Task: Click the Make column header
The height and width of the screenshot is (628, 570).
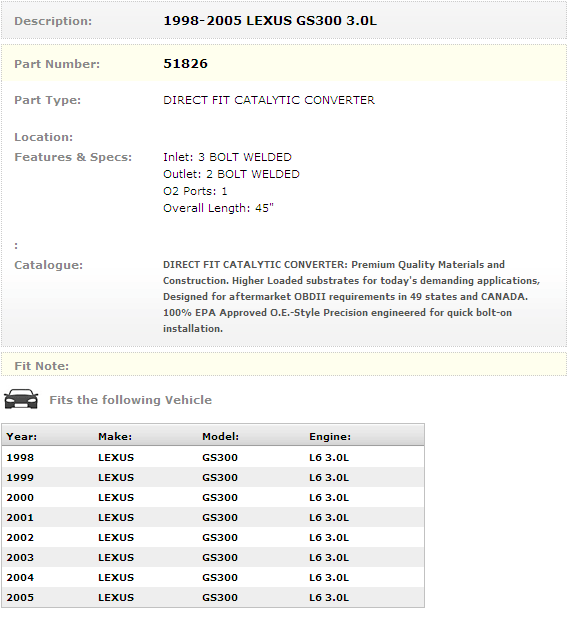Action: (x=115, y=437)
